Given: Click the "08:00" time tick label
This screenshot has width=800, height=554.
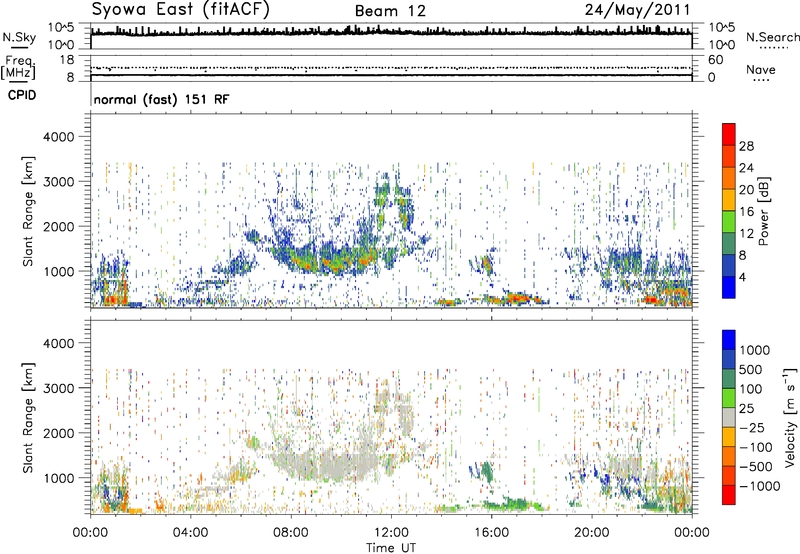Looking at the screenshot, I should coord(291,533).
